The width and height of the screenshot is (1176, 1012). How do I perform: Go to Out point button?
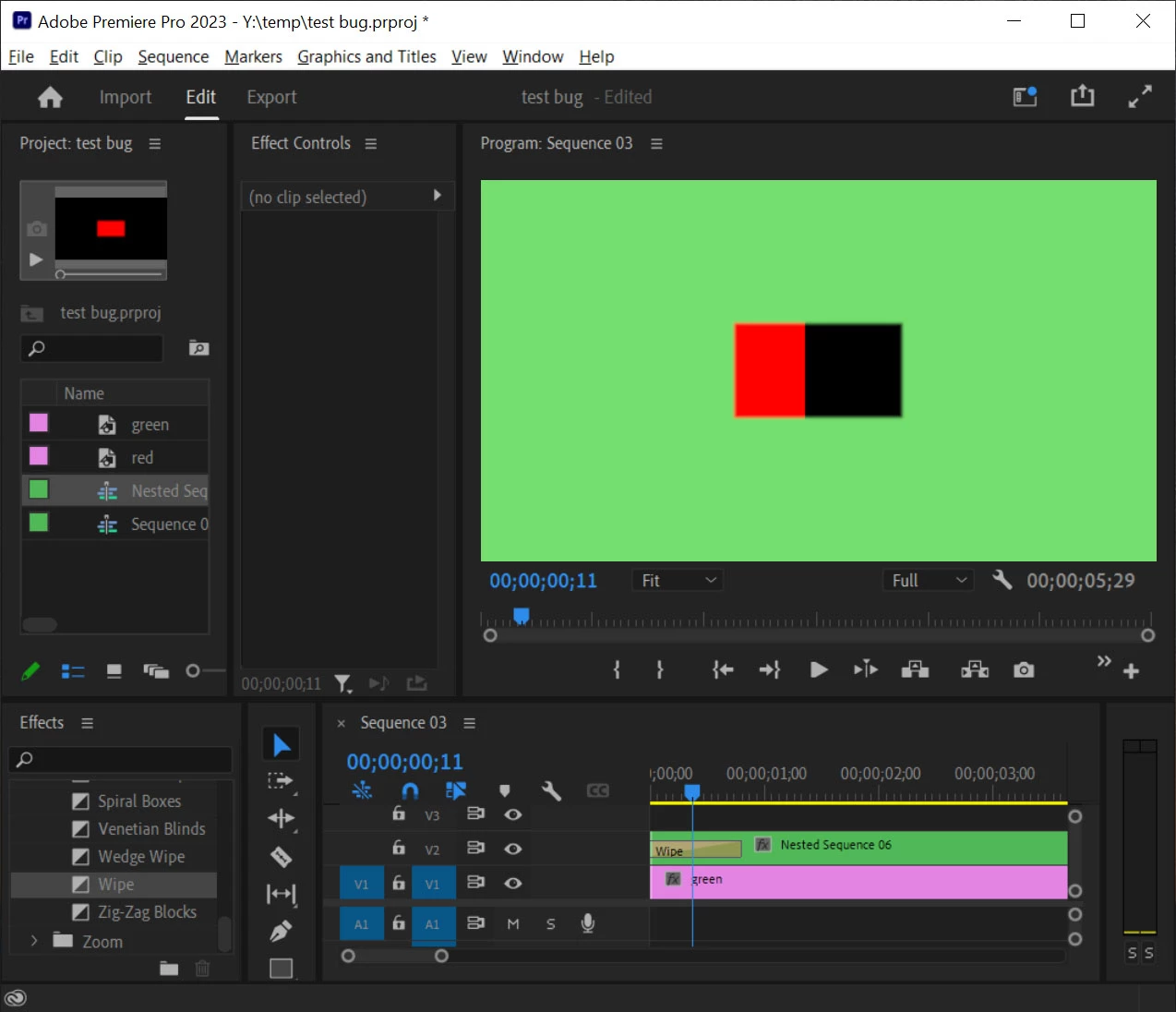click(769, 669)
